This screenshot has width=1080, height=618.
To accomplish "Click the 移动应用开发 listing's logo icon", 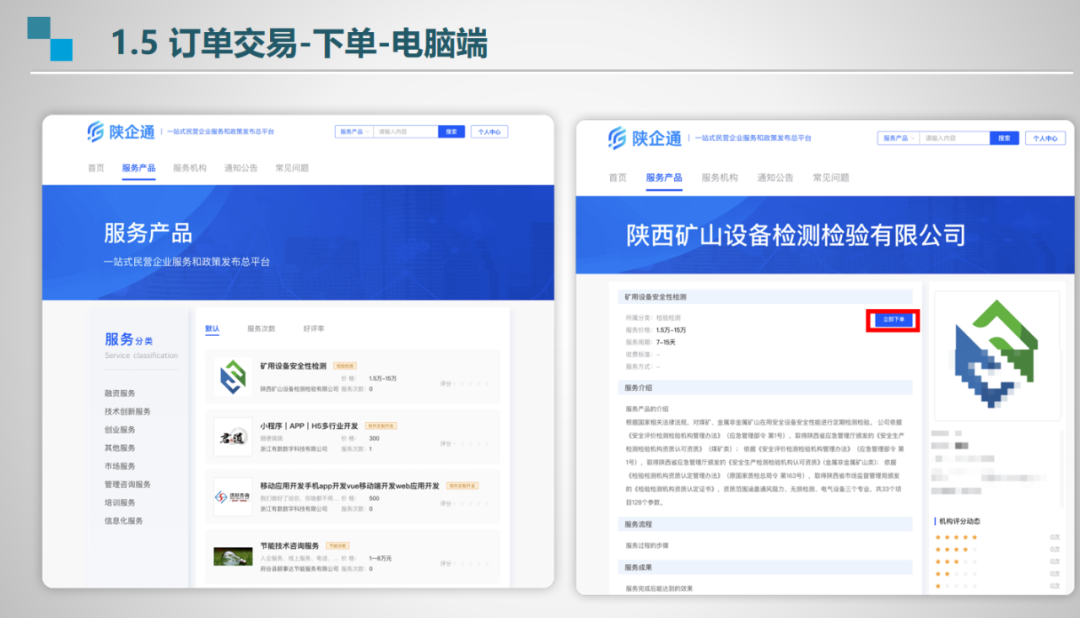I will point(233,497).
